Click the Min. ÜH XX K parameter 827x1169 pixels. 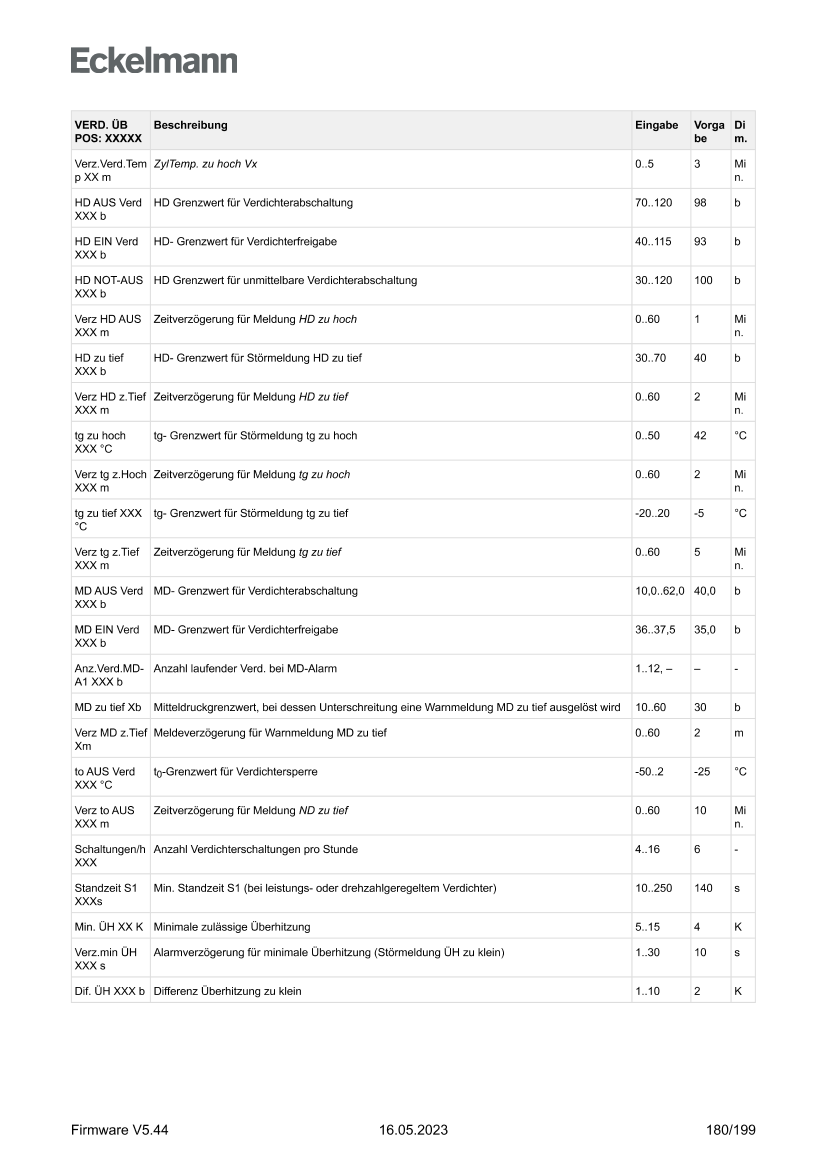tap(109, 927)
